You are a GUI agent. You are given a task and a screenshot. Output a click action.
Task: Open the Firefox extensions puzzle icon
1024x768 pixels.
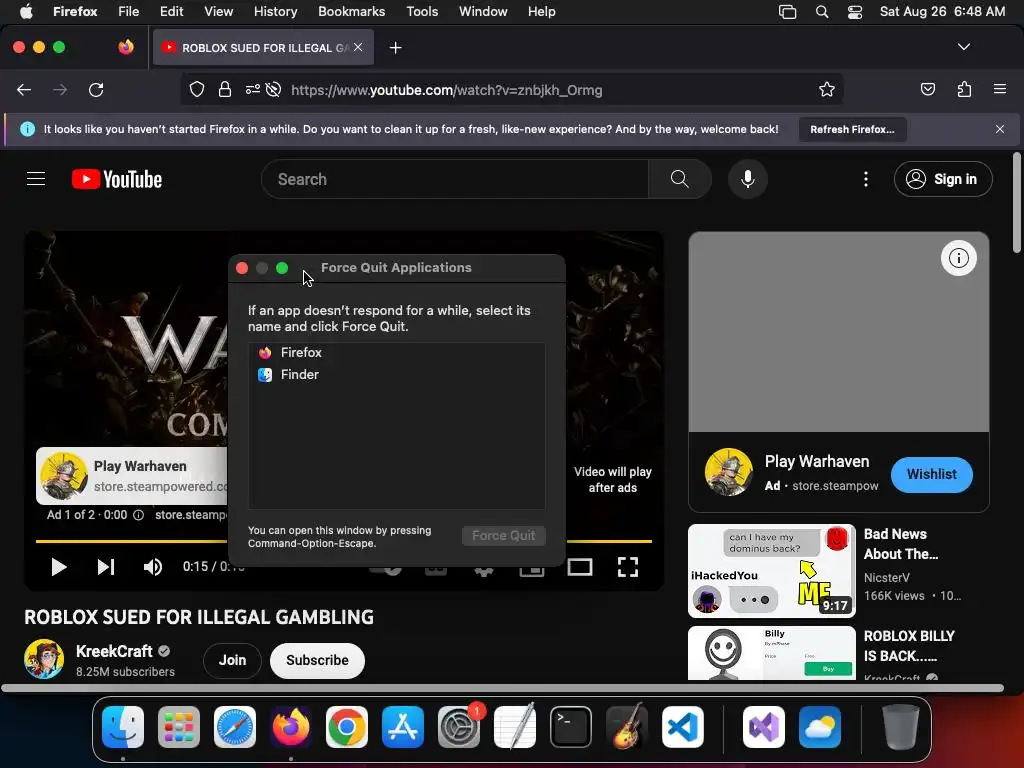964,89
